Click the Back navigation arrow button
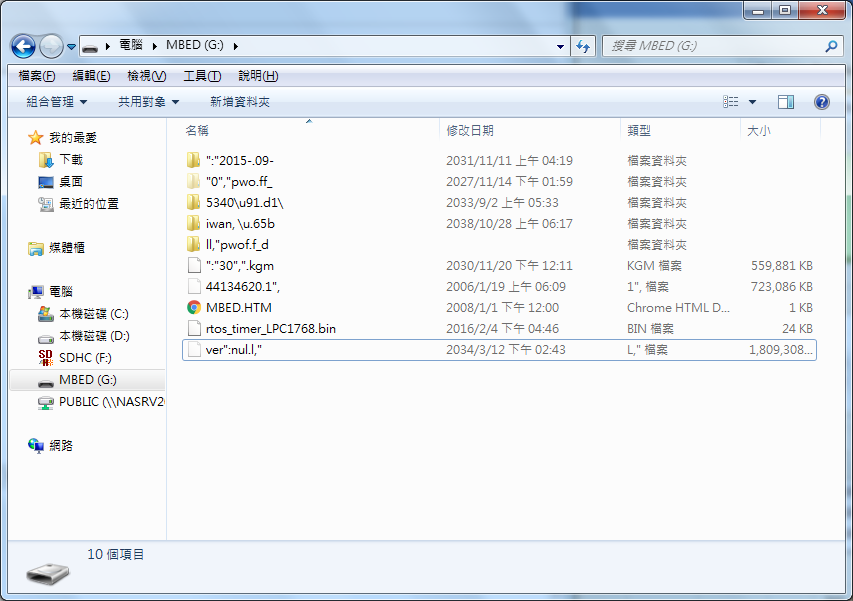Screen dimensions: 853x601 pyautogui.click(x=24, y=46)
